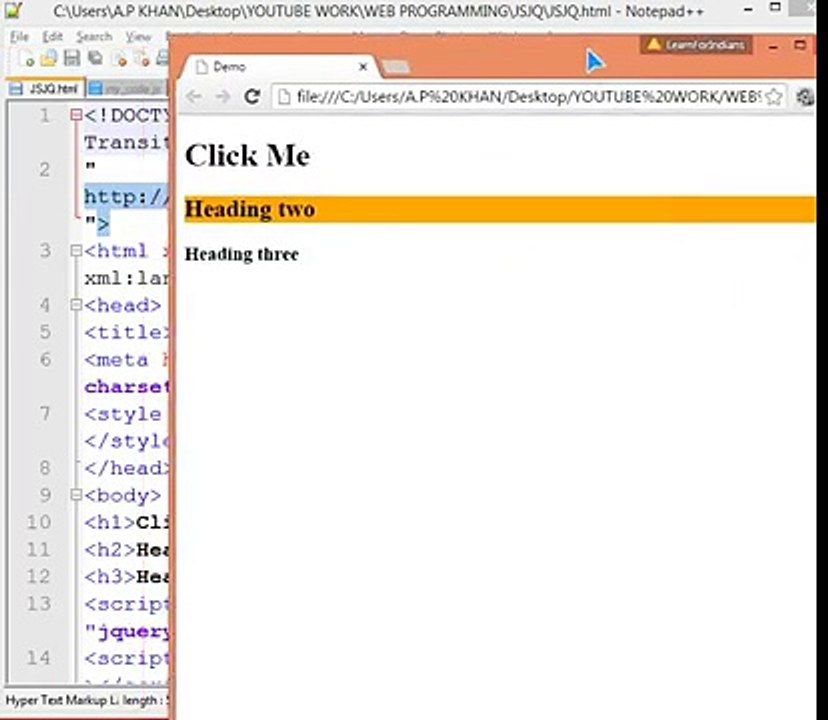Click the LearnForIndians profile button
Viewport: 828px width, 720px height.
697,45
